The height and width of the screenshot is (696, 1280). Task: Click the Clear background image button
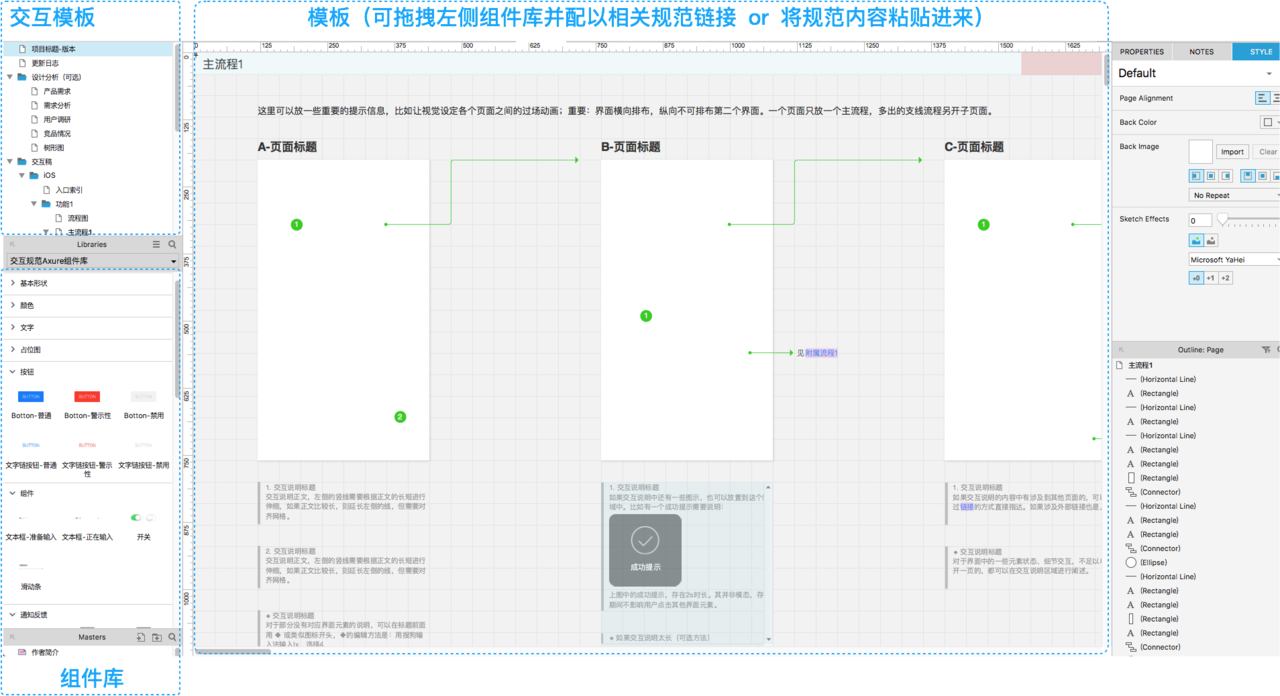click(1267, 152)
